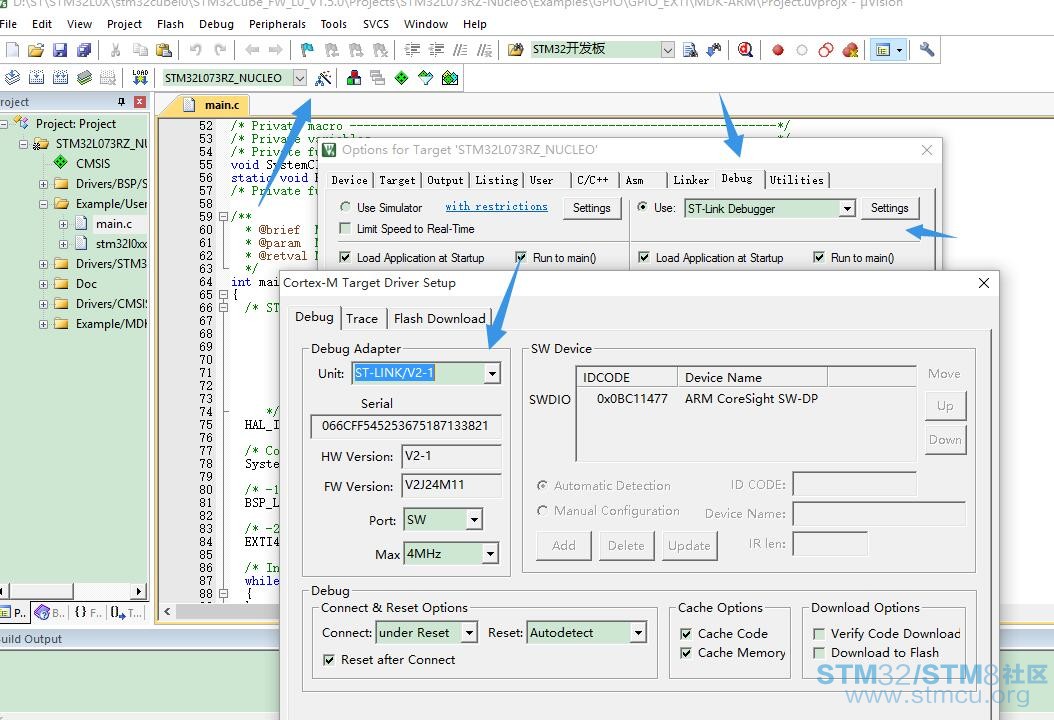Click the Rebuild all targets icon
The width and height of the screenshot is (1054, 720).
tap(60, 78)
